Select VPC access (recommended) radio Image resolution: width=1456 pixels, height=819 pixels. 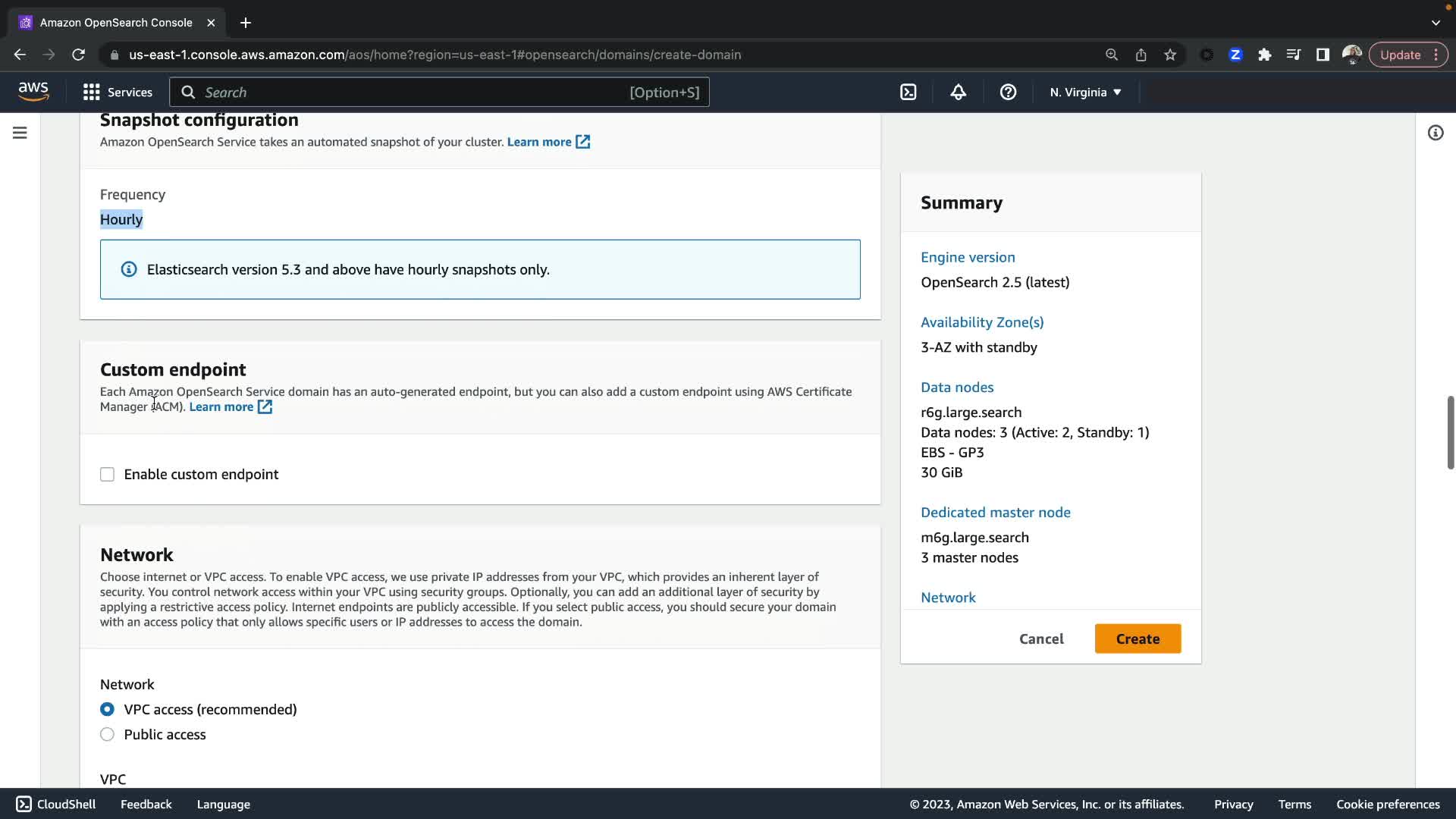107,709
